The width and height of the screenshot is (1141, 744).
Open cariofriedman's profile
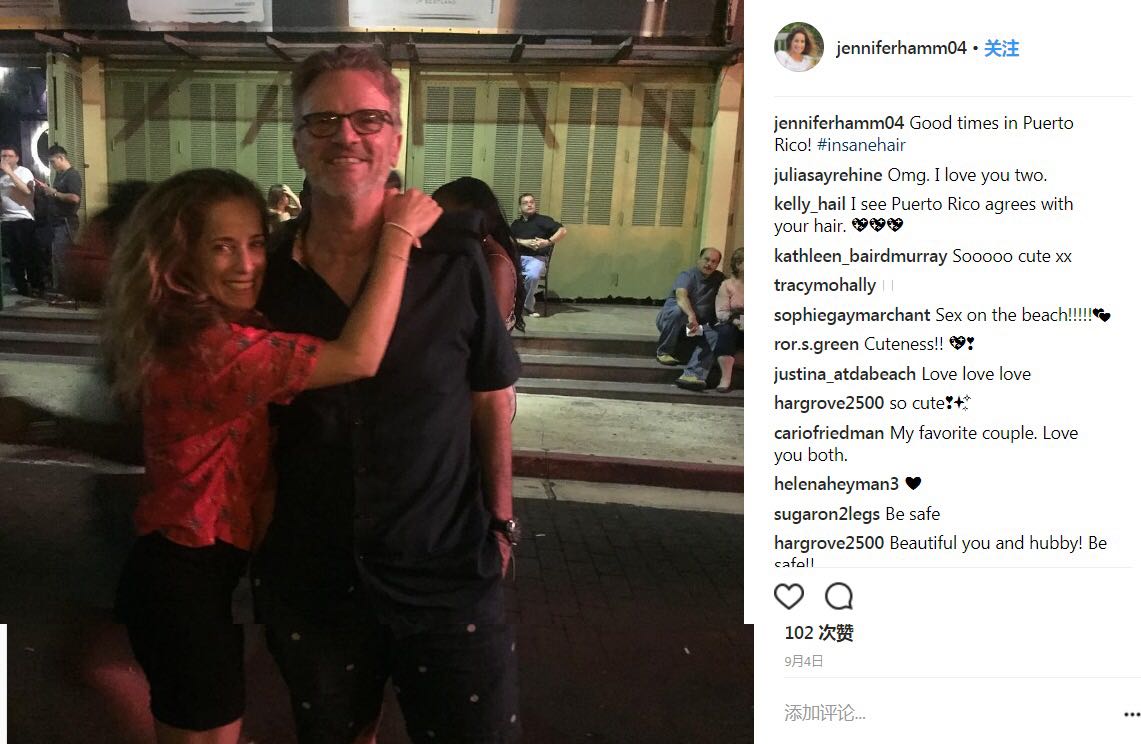coord(829,432)
